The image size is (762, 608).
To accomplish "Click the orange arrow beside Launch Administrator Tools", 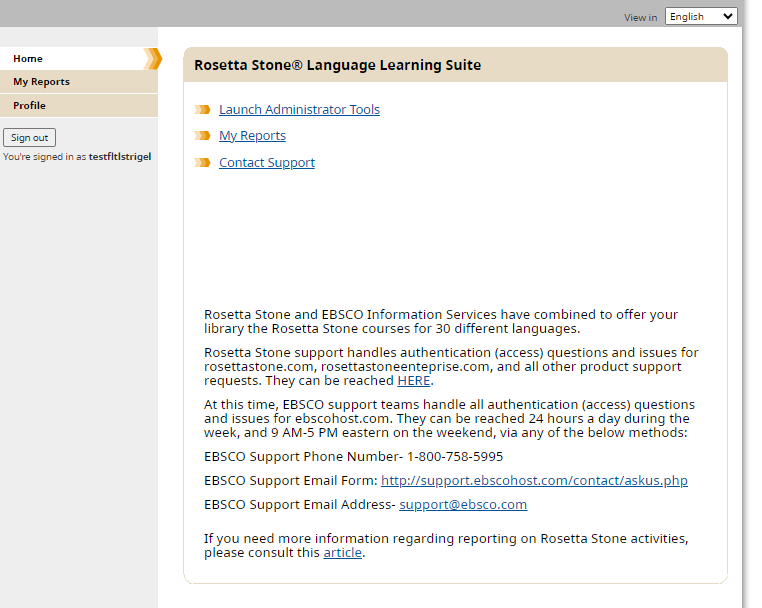I will pos(203,110).
